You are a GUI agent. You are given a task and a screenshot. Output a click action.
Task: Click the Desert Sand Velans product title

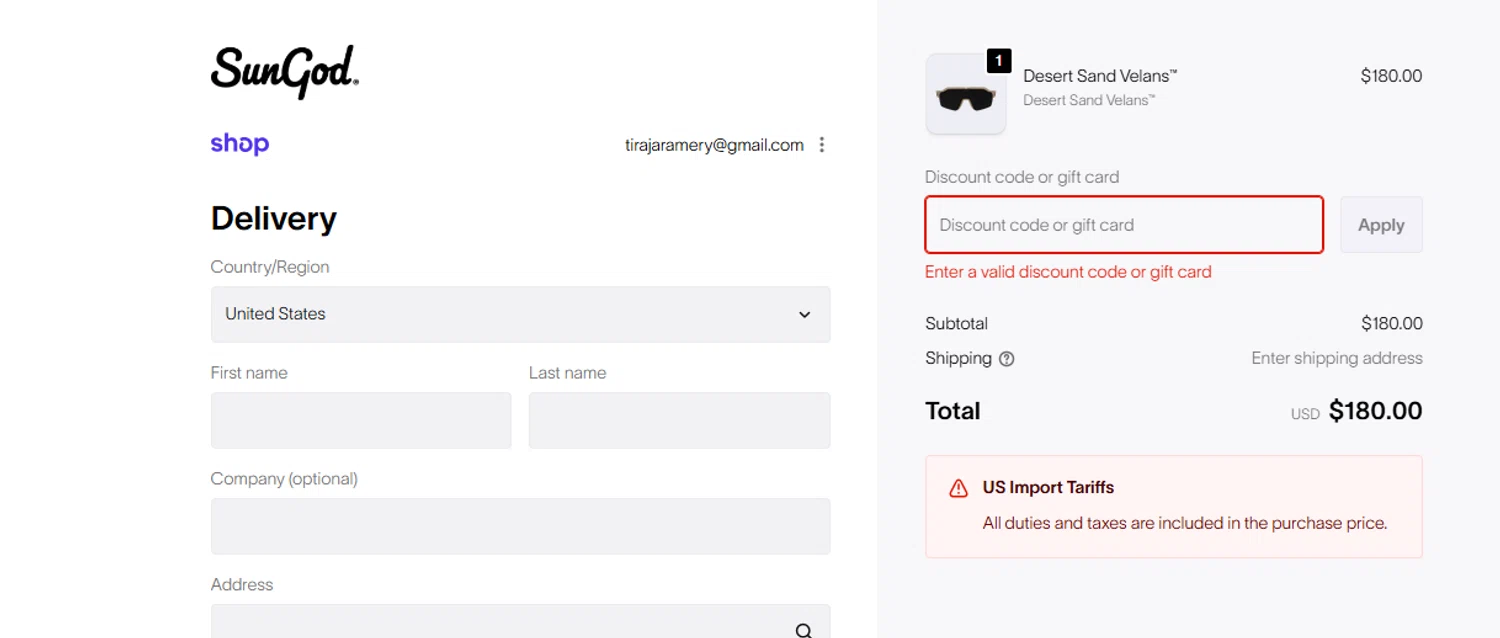click(1100, 76)
